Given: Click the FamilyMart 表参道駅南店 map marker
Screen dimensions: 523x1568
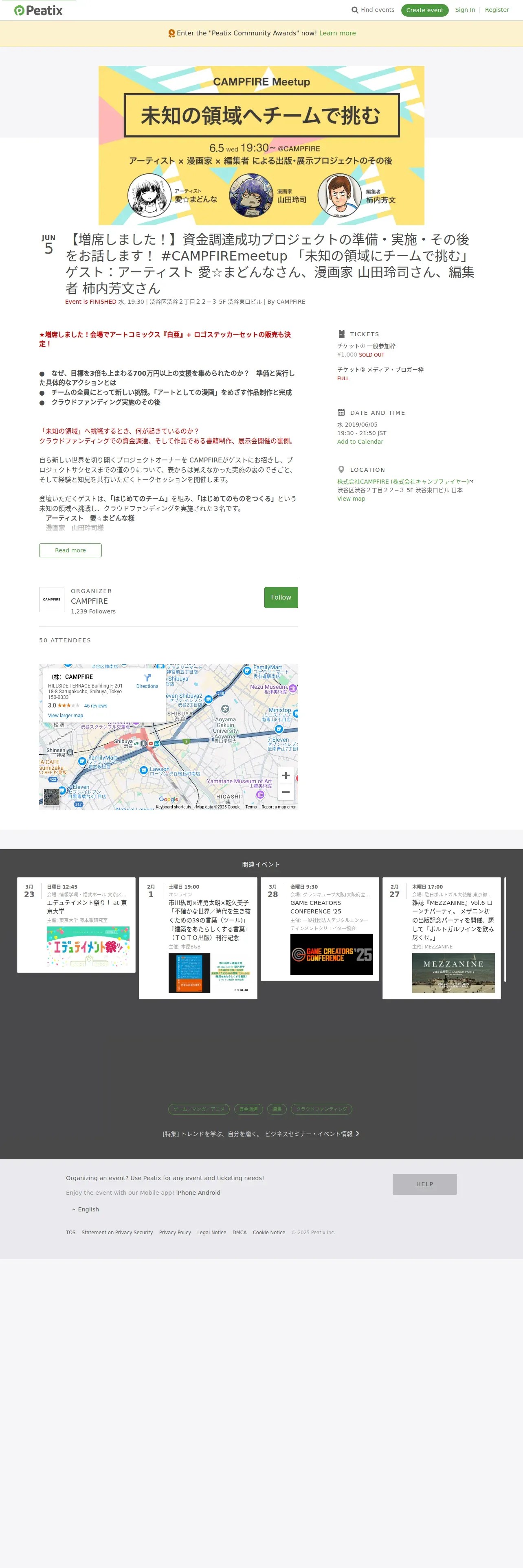Looking at the screenshot, I should (247, 671).
